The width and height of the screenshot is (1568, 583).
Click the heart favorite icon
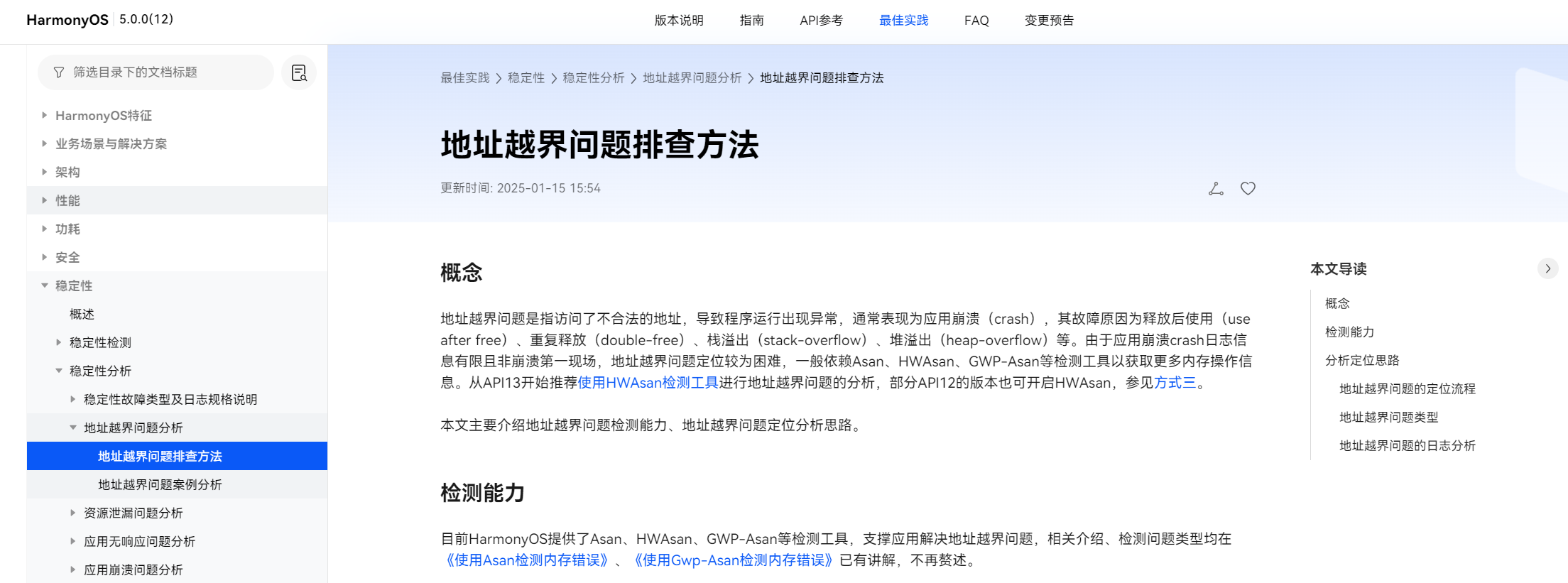(x=1248, y=188)
